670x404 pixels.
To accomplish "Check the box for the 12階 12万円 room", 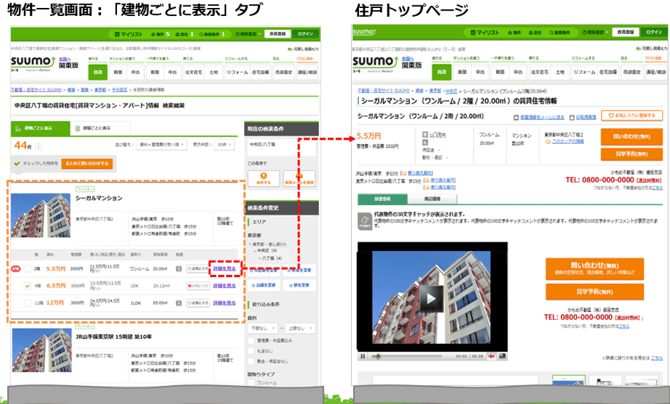I will click(x=27, y=303).
